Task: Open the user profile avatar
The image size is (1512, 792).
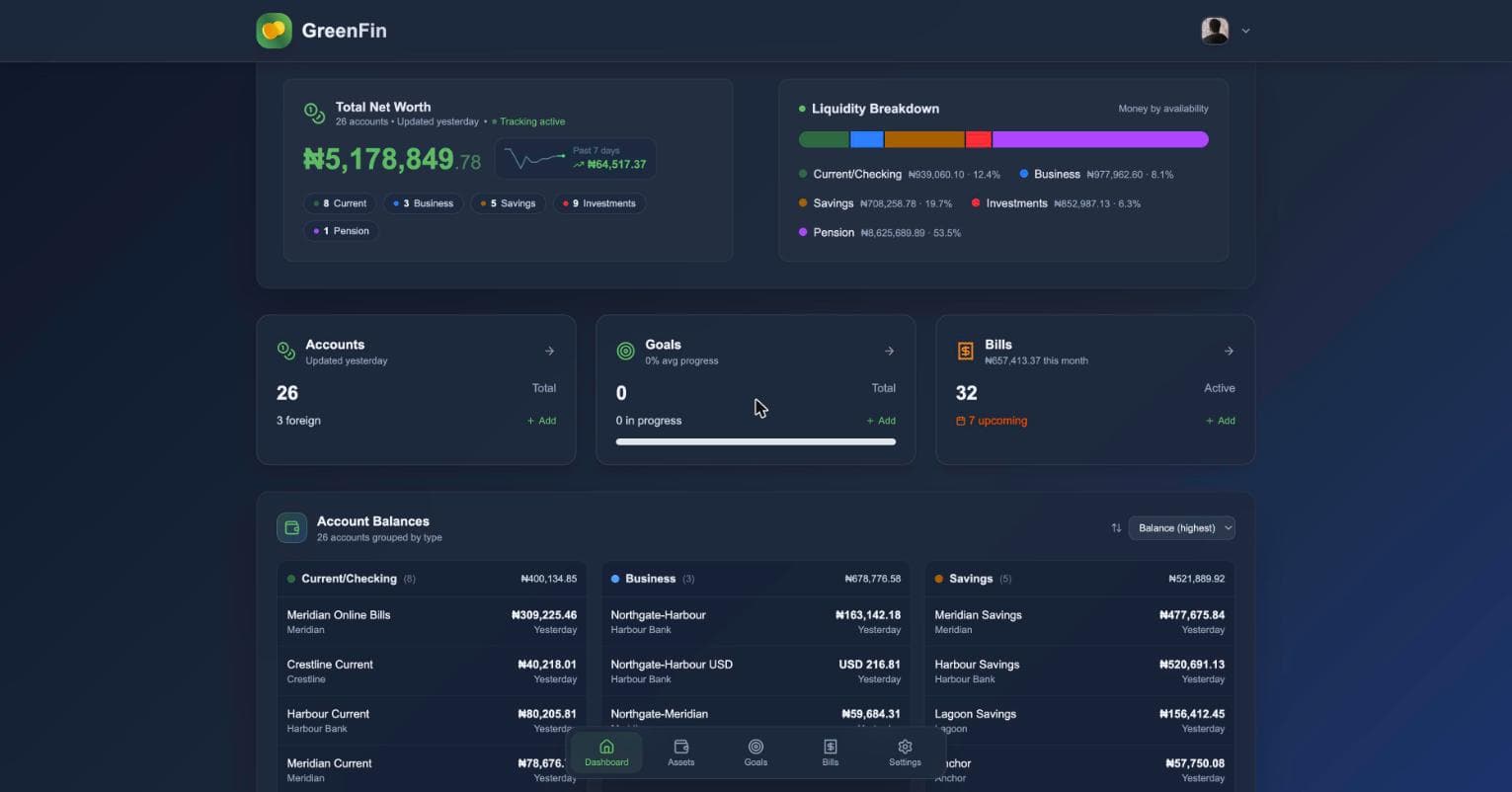Action: point(1215,31)
